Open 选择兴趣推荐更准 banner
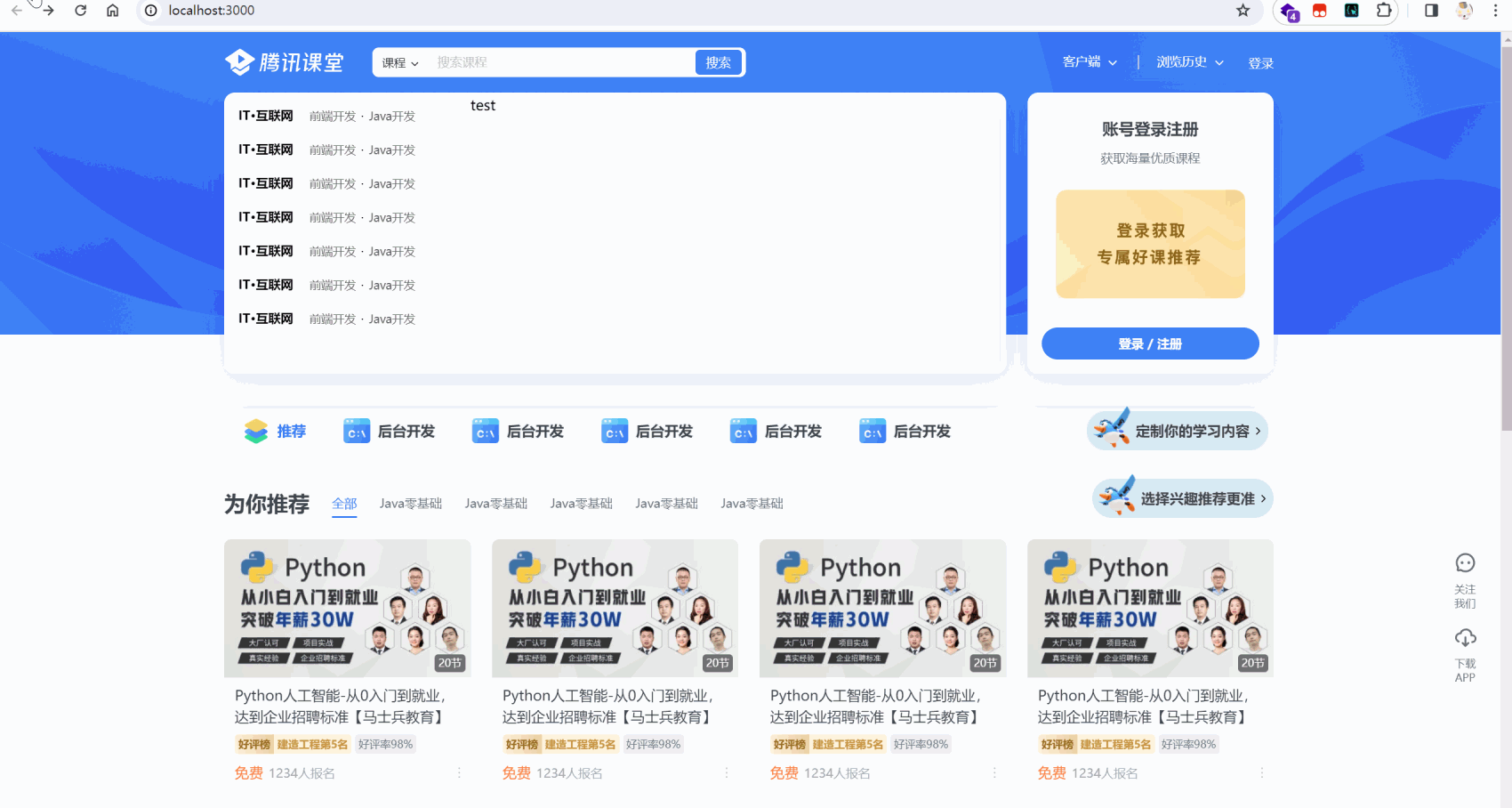Viewport: 1512px width, 808px height. tap(1183, 498)
